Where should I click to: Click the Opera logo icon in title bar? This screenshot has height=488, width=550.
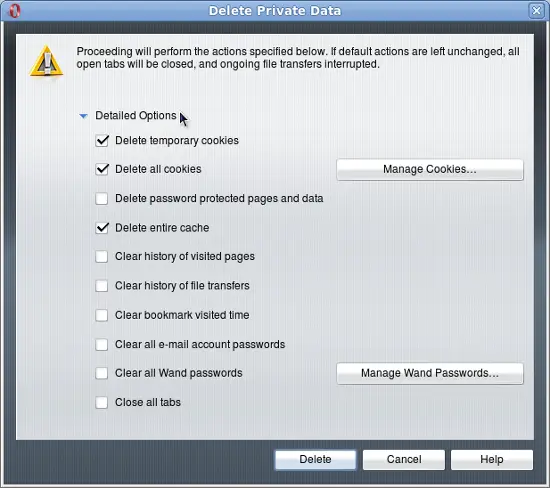click(14, 11)
